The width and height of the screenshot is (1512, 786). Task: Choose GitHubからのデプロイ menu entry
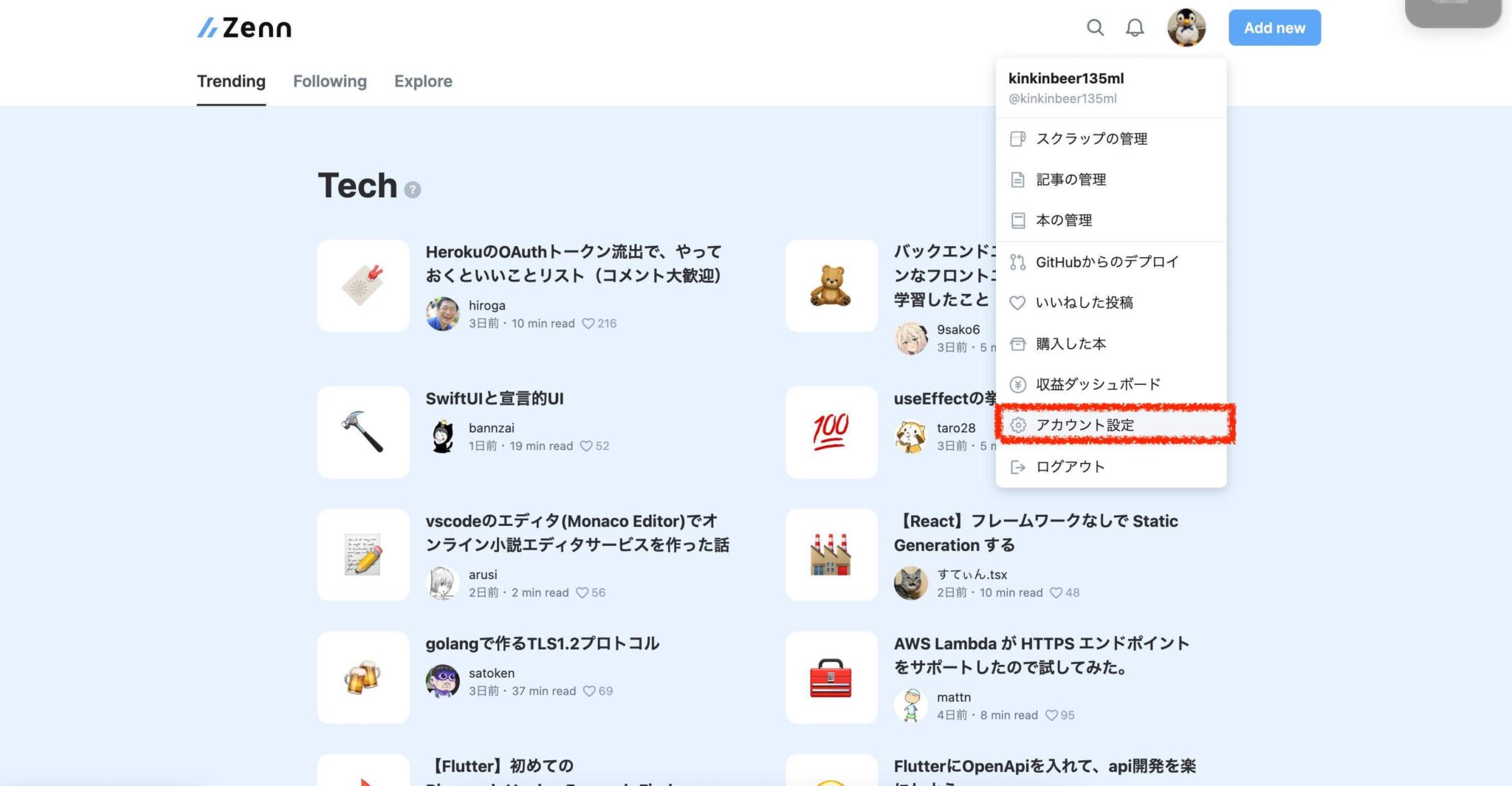pyautogui.click(x=1107, y=262)
